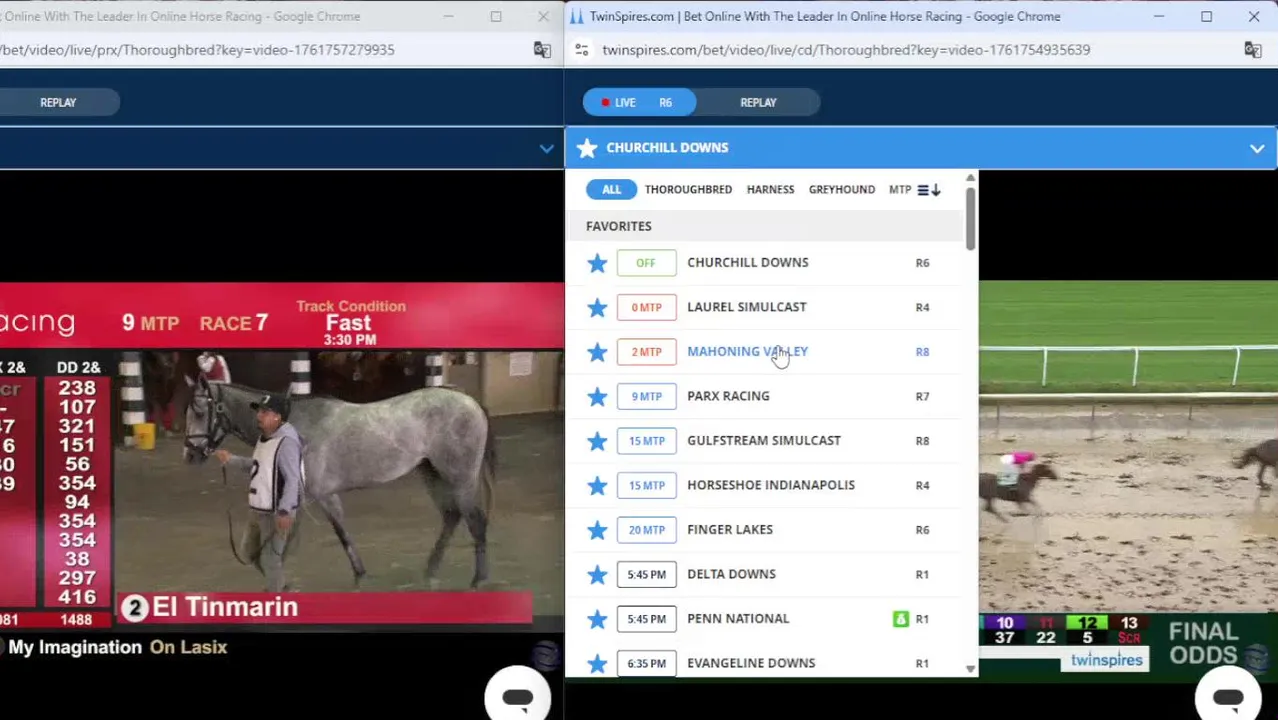This screenshot has width=1278, height=720.
Task: Filter tracks by Greyhound
Action: pyautogui.click(x=841, y=189)
